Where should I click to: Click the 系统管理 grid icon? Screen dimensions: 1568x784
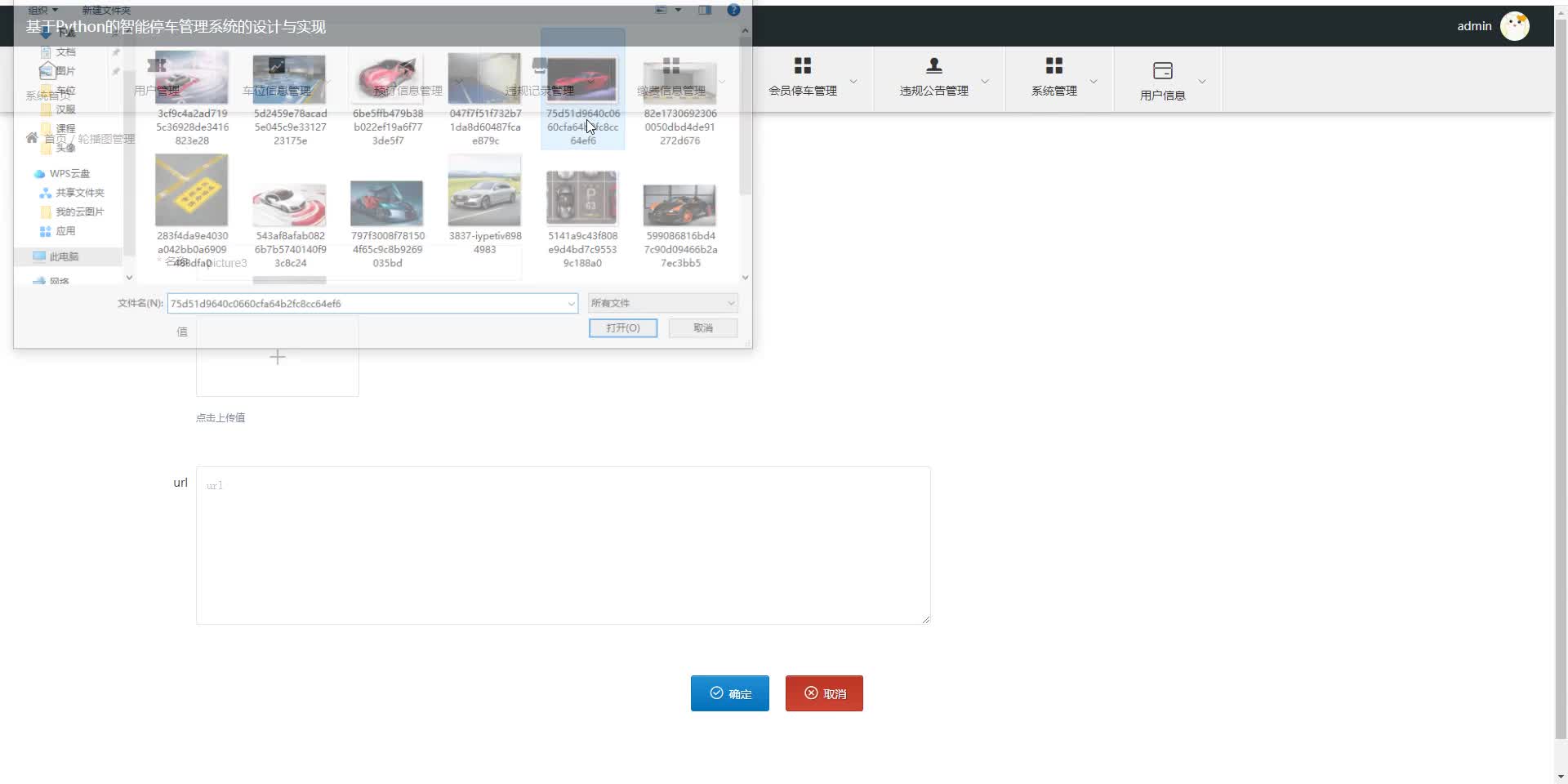click(1054, 65)
